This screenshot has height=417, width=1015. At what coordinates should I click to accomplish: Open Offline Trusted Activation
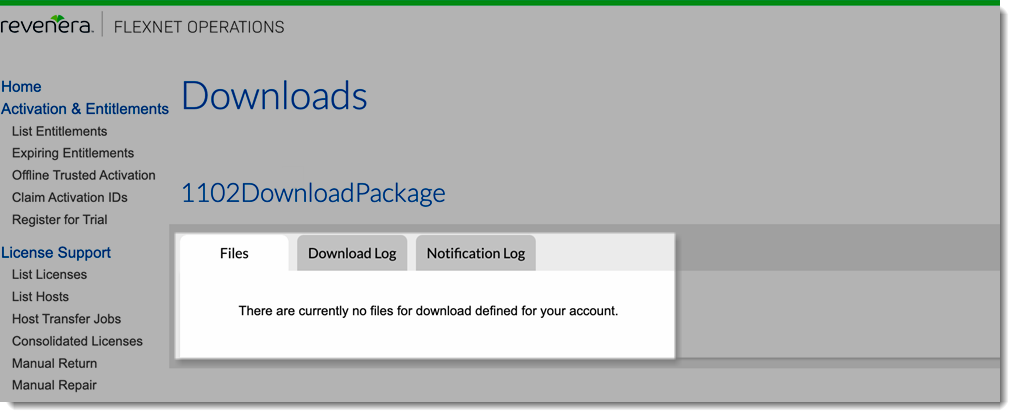click(x=84, y=175)
